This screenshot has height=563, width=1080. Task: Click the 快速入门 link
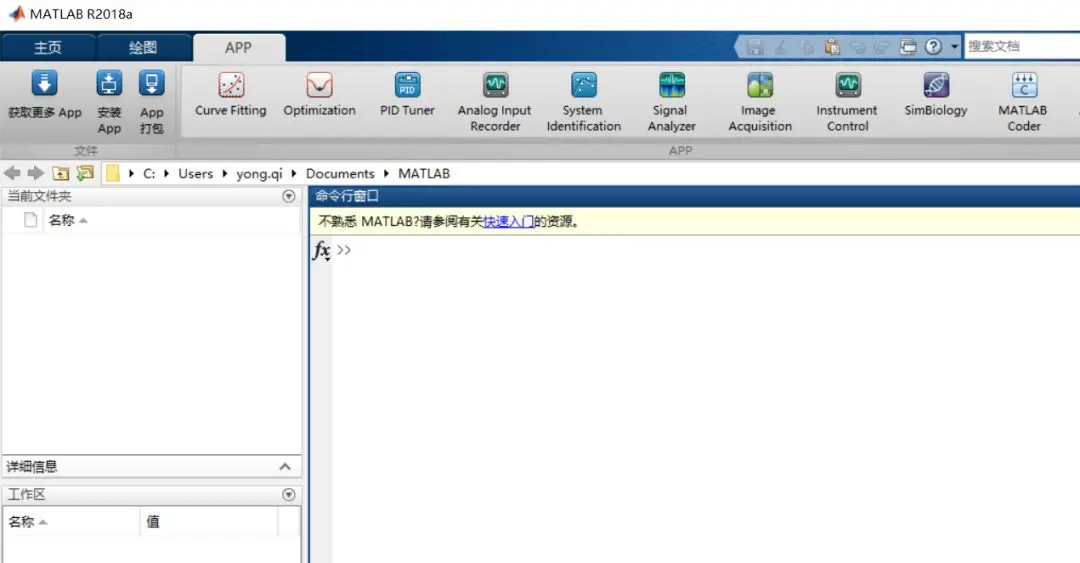coord(508,221)
